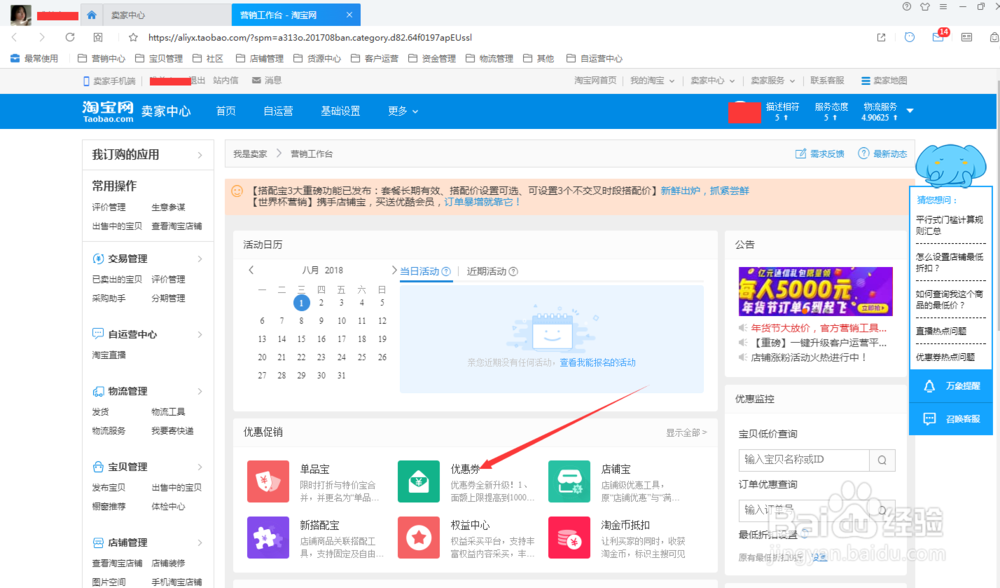Select highlighted day 1 in calendar
The width and height of the screenshot is (1000, 588).
point(301,302)
